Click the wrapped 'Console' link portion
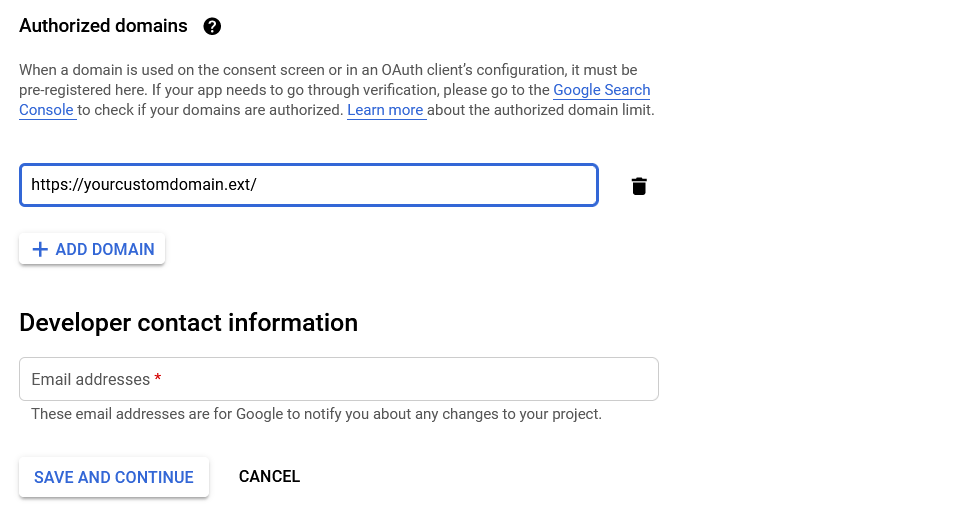Image resolution: width=958 pixels, height=518 pixels. point(46,110)
